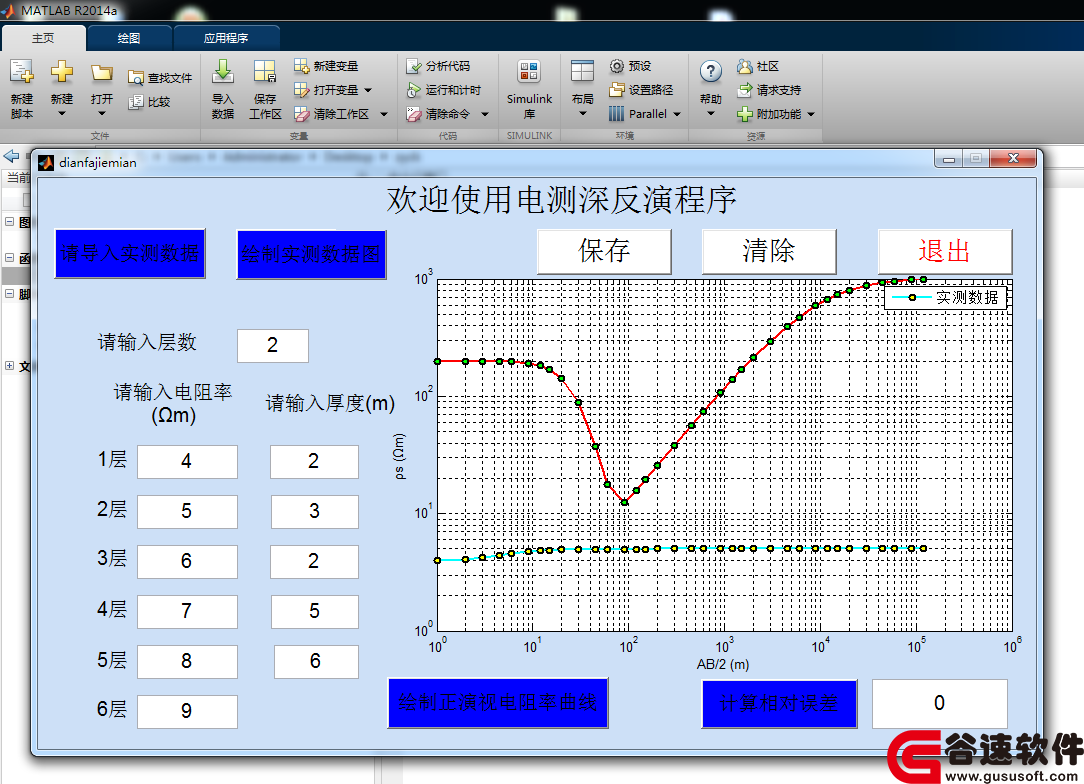Click the yellow plus New (新建) icon

click(62, 72)
